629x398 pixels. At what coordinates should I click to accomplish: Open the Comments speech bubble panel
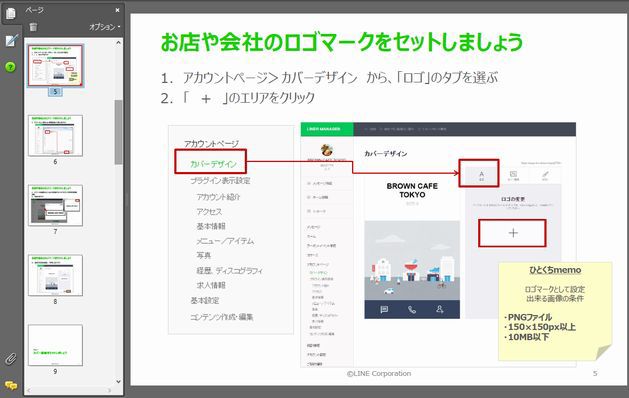point(11,386)
